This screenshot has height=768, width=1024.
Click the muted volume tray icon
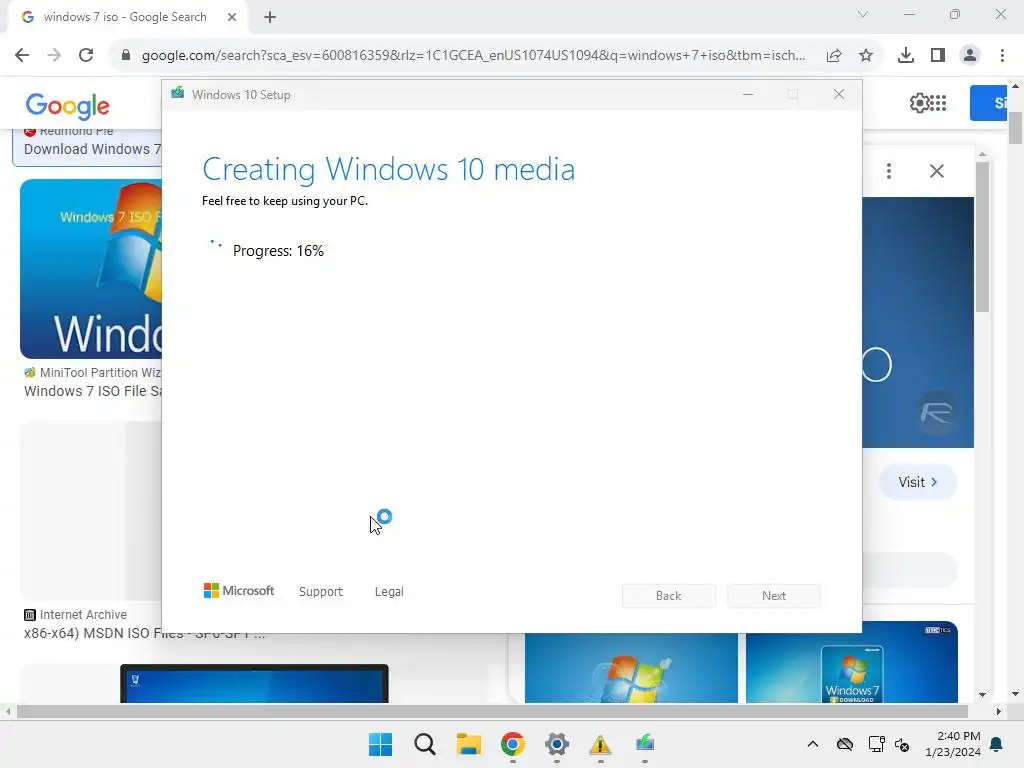(903, 744)
